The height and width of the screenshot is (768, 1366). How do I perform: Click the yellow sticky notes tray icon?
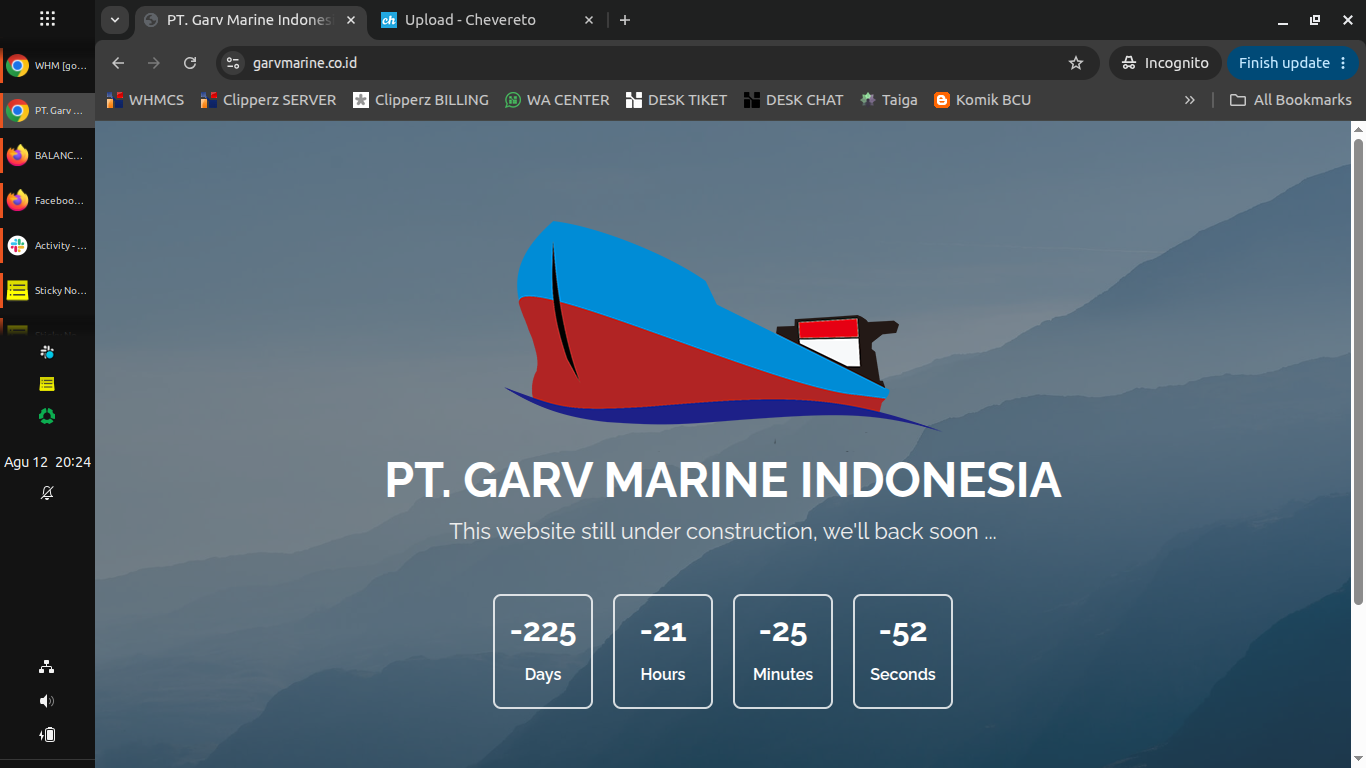point(47,384)
